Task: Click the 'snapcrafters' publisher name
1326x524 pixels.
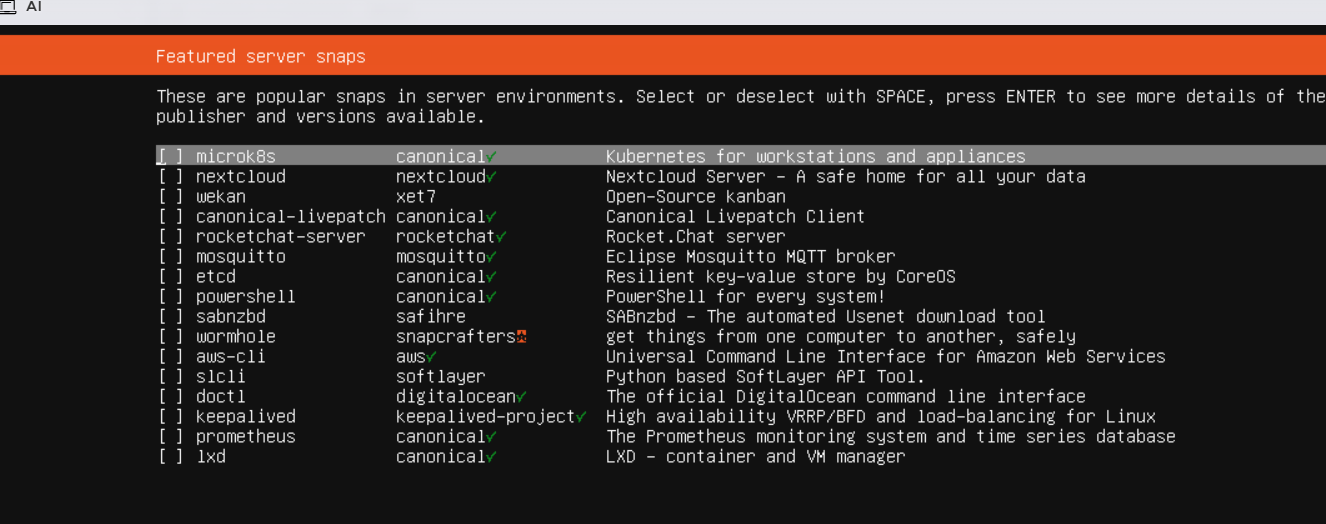Action: (456, 337)
